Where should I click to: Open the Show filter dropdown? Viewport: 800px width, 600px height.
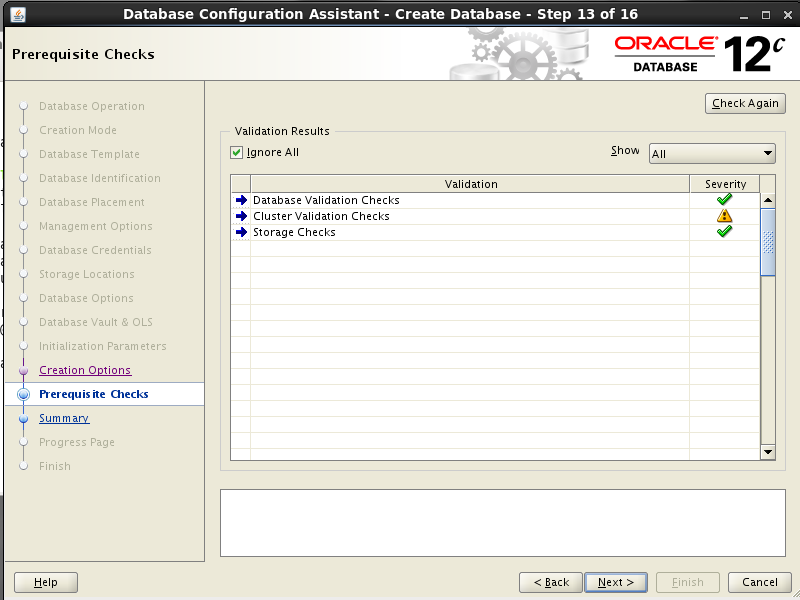click(x=712, y=154)
